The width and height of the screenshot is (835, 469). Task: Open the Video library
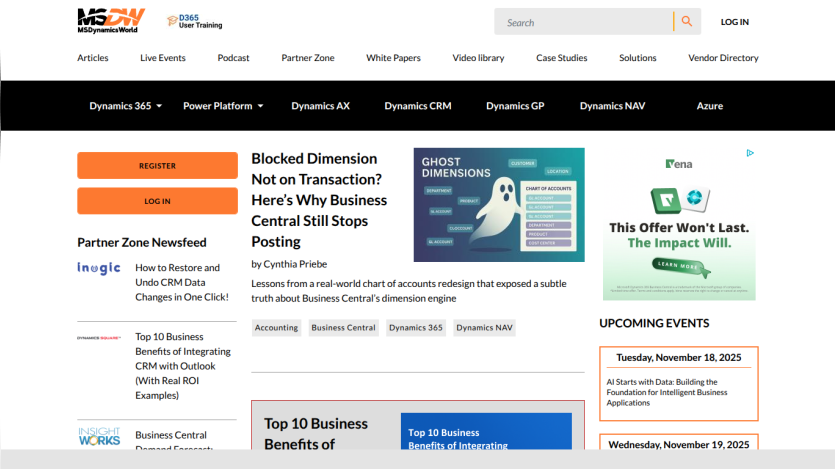tap(478, 57)
